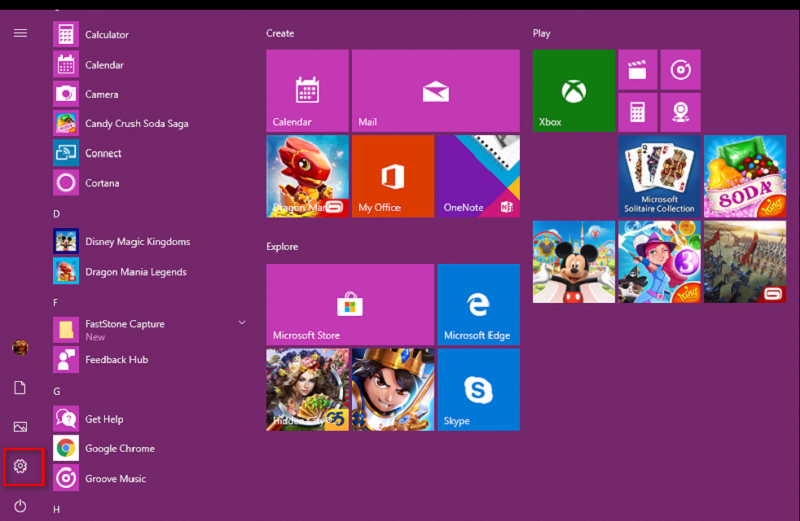Open Calculator small tile in Play

coord(638,112)
